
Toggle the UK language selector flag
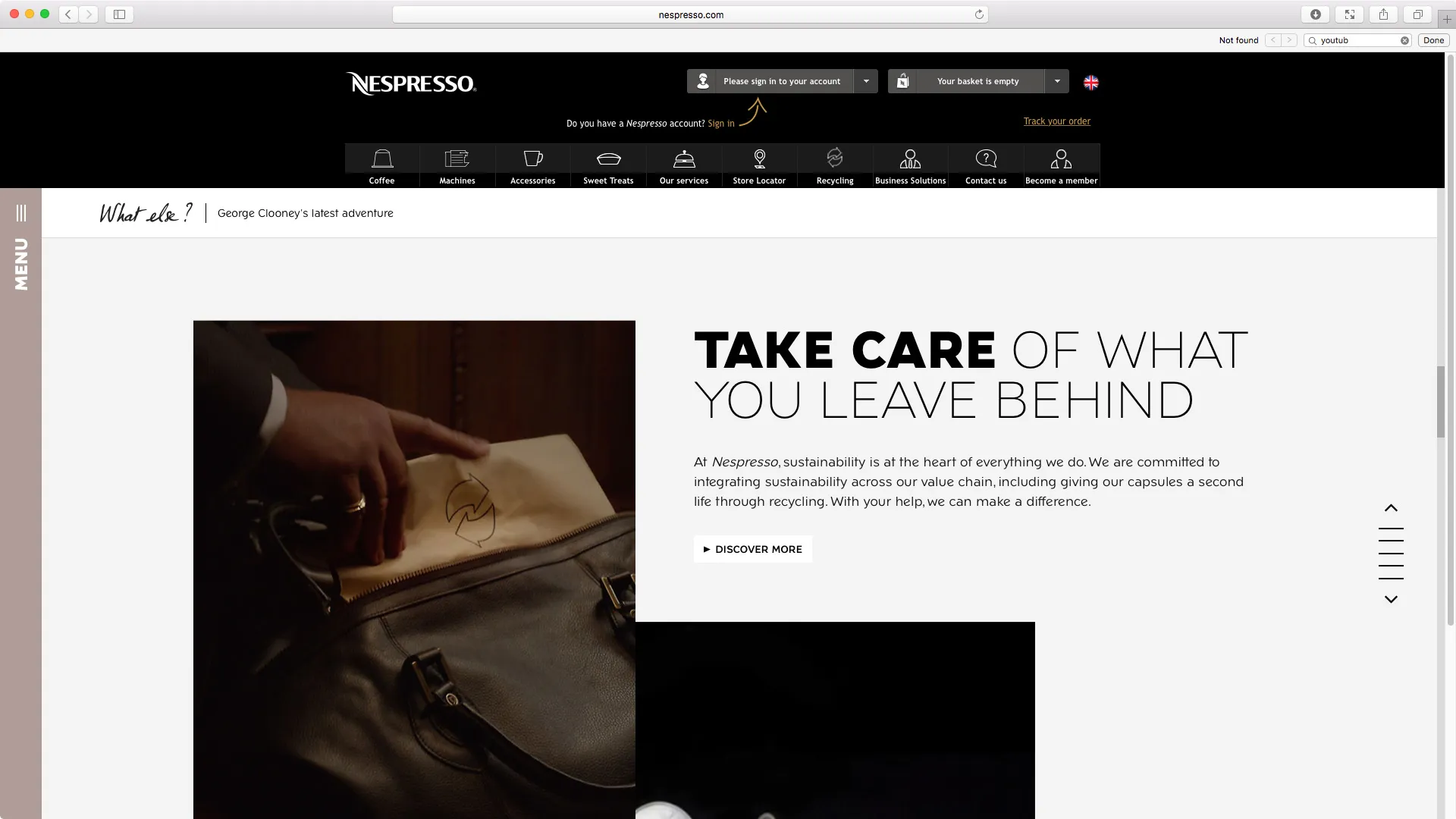pos(1090,81)
